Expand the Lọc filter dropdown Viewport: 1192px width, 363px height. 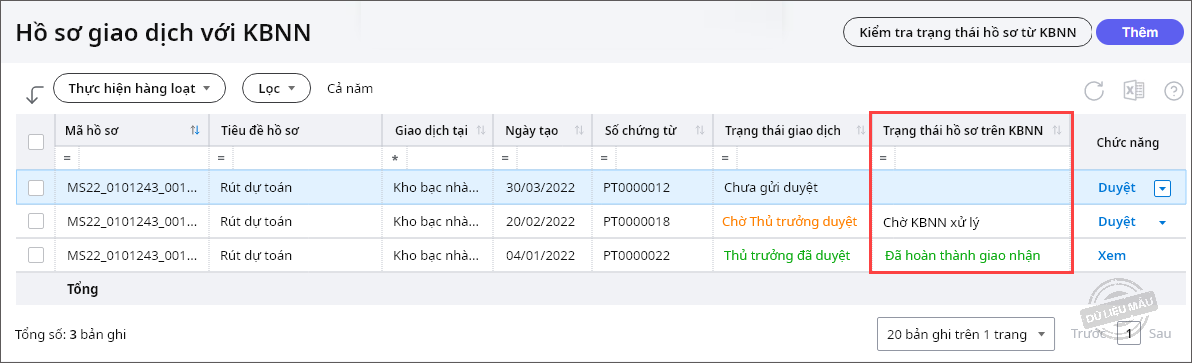tap(277, 89)
